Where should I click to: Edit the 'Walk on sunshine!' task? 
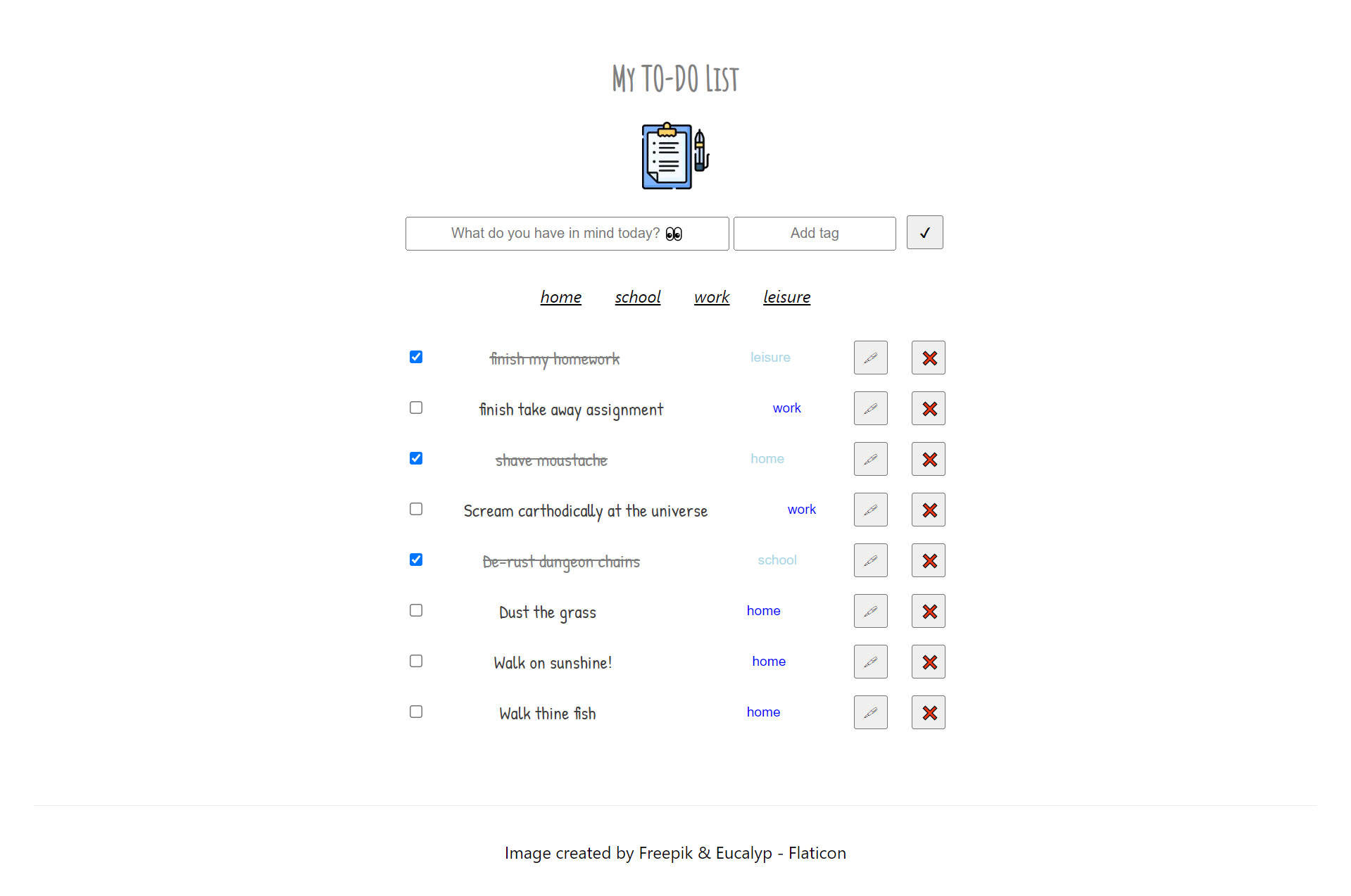870,662
